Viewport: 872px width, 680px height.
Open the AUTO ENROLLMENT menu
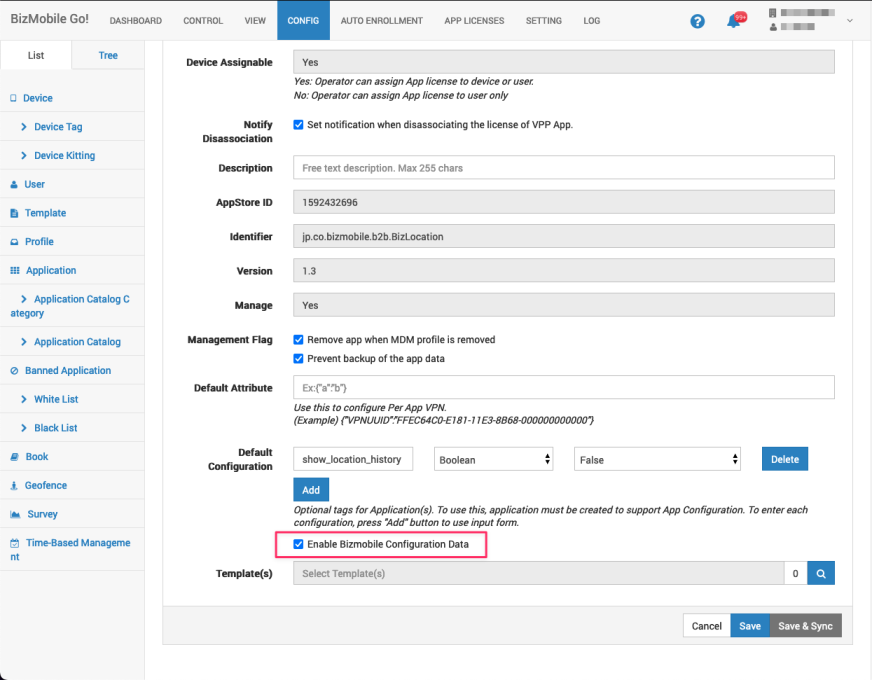click(381, 21)
